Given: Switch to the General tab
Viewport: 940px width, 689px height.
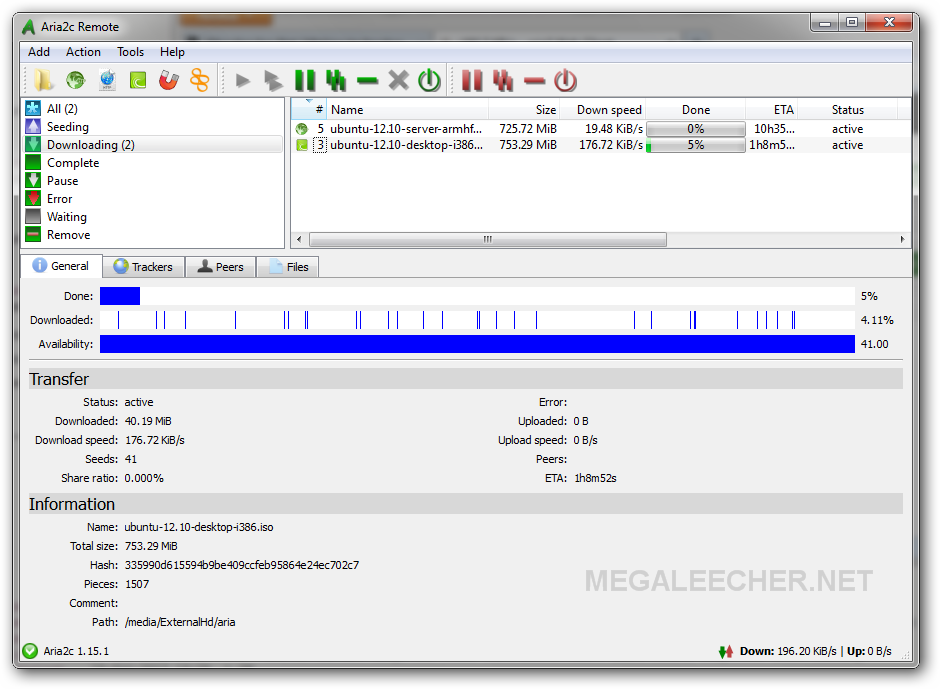Looking at the screenshot, I should pos(61,266).
